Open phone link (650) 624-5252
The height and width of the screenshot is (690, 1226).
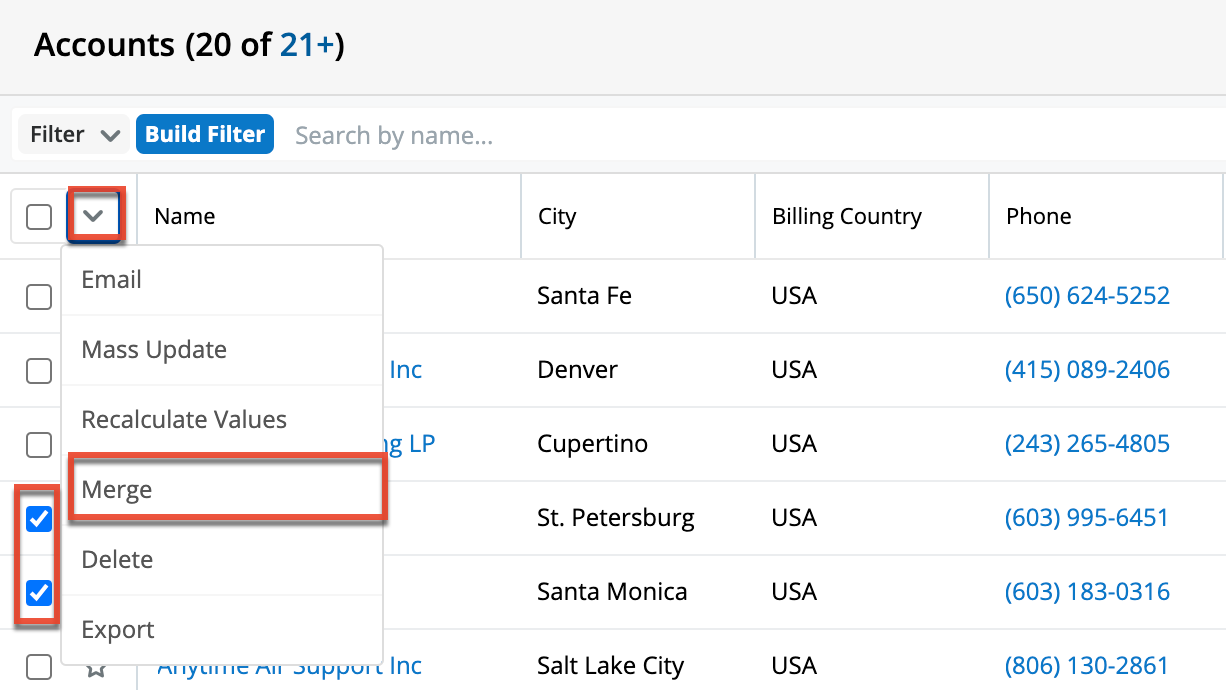click(1087, 296)
